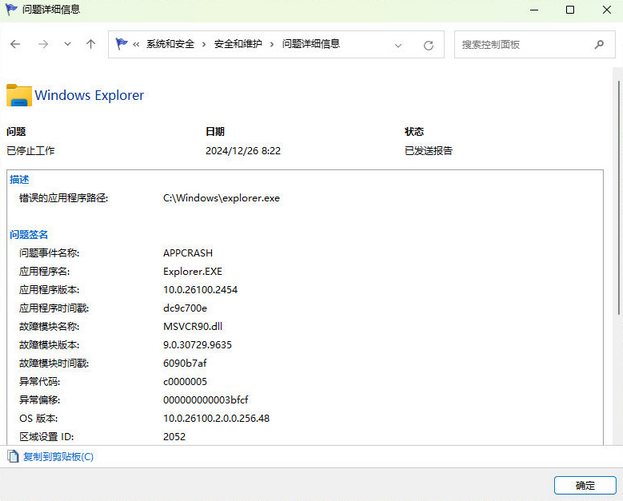Click the magnifier icon in search box
Image resolution: width=623 pixels, height=501 pixels.
coord(599,45)
